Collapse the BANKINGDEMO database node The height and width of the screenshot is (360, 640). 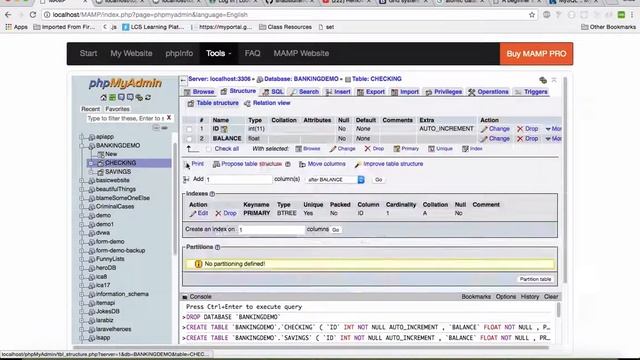pyautogui.click(x=82, y=146)
